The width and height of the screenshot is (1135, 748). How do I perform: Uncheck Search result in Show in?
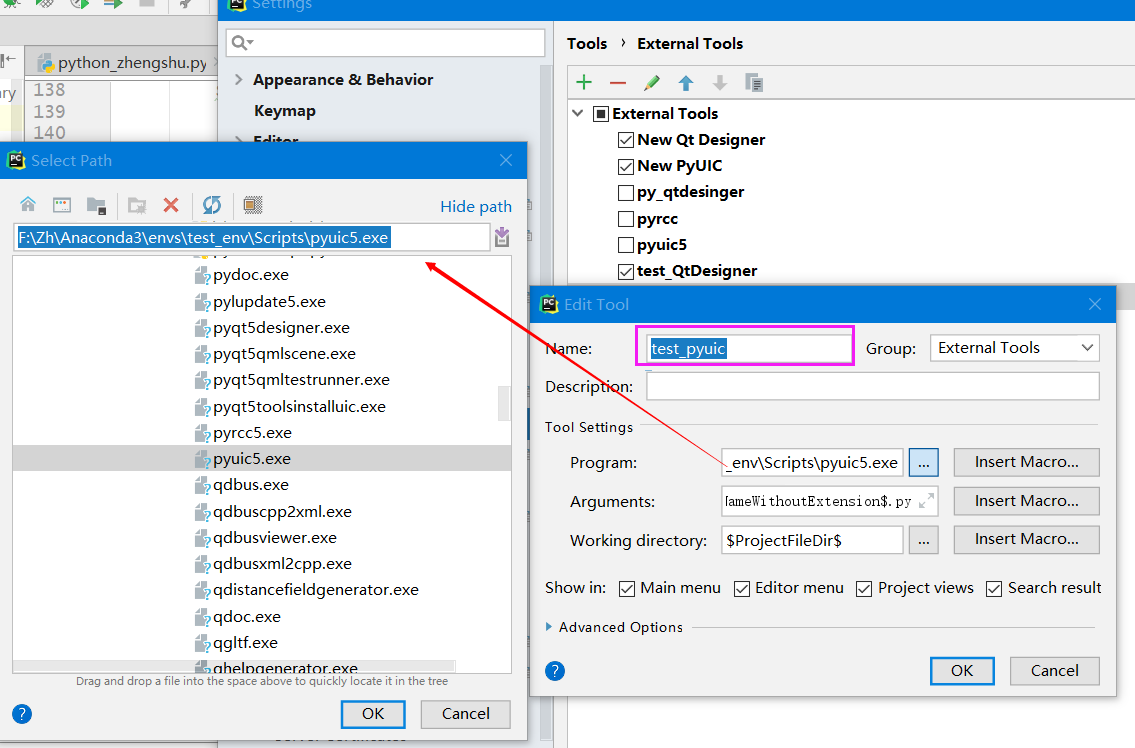(x=994, y=589)
